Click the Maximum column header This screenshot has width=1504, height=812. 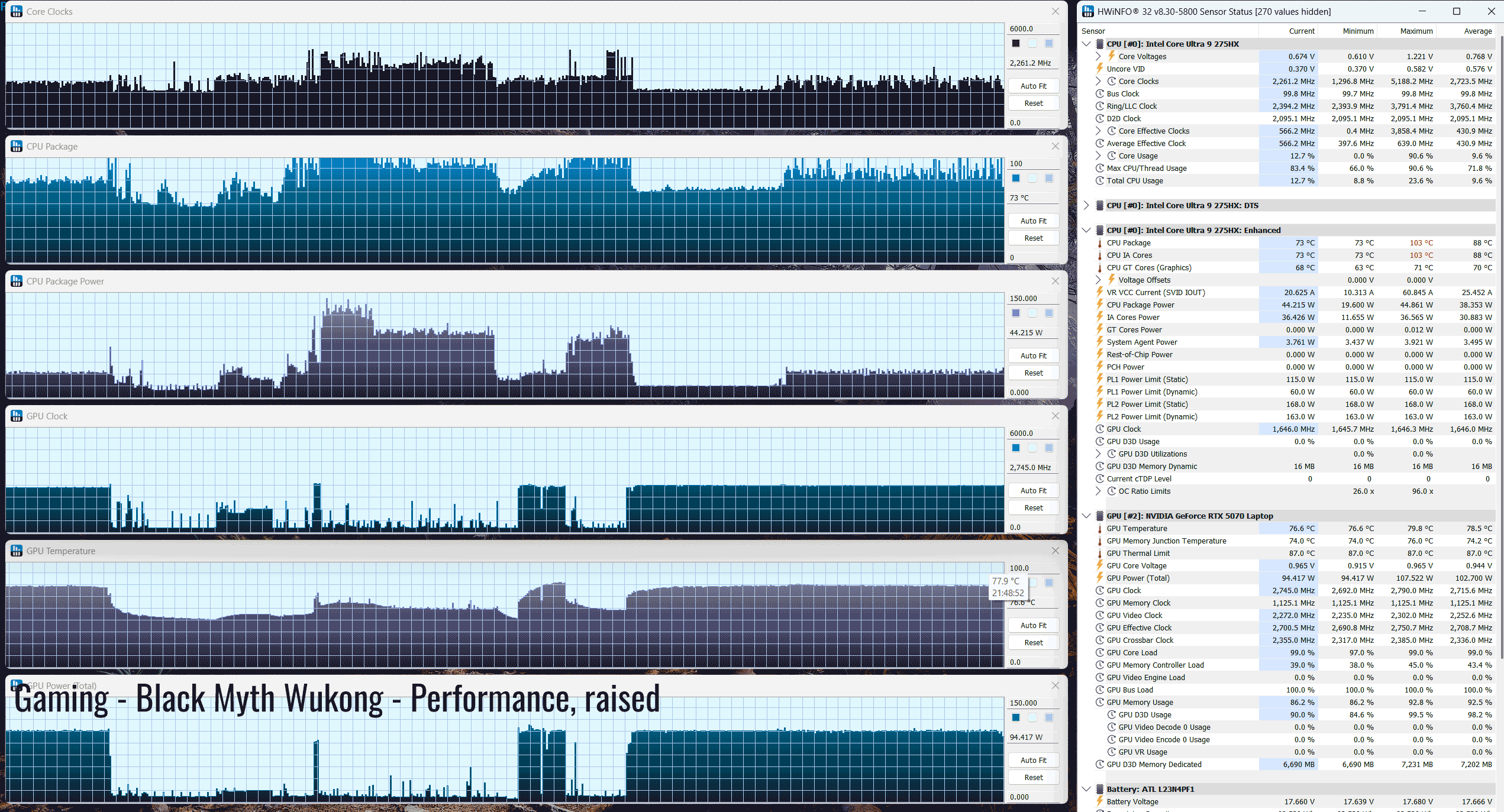[x=1416, y=31]
